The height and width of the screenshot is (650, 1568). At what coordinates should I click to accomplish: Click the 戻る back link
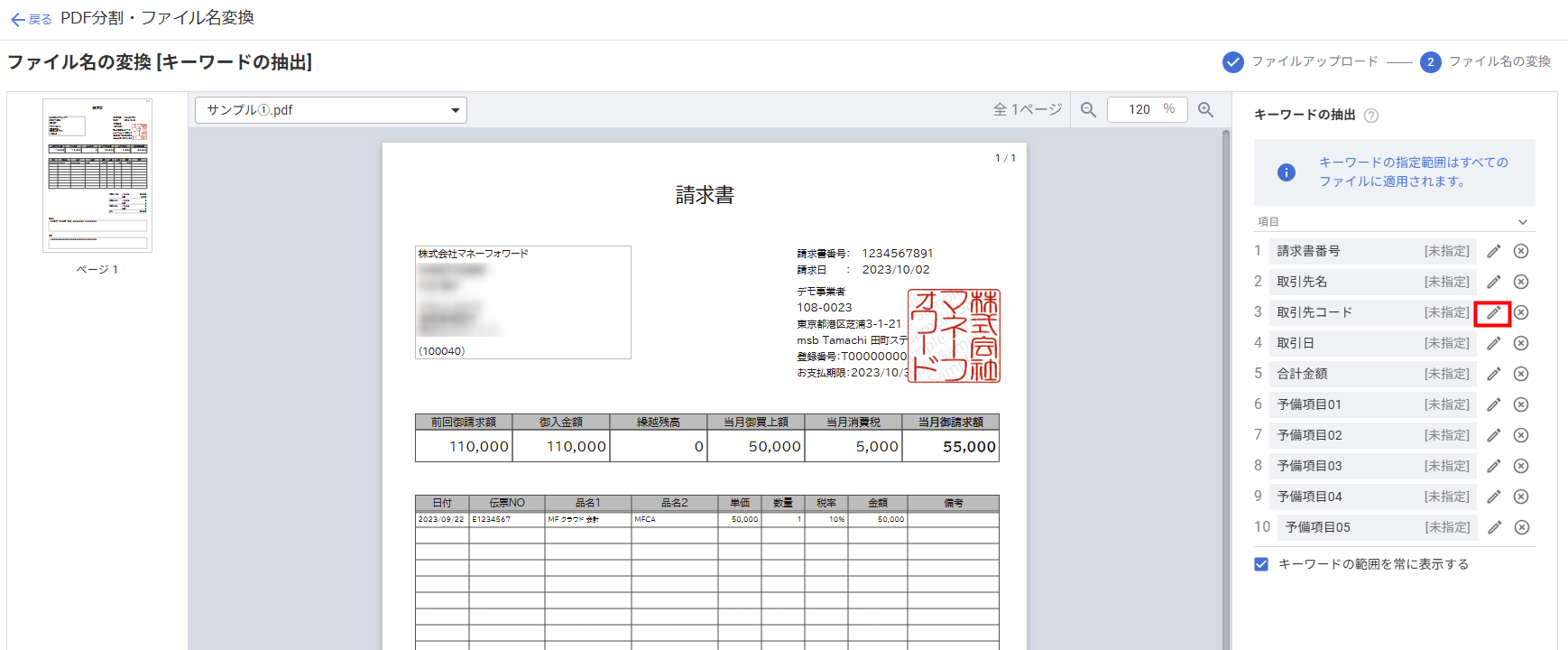pyautogui.click(x=31, y=19)
